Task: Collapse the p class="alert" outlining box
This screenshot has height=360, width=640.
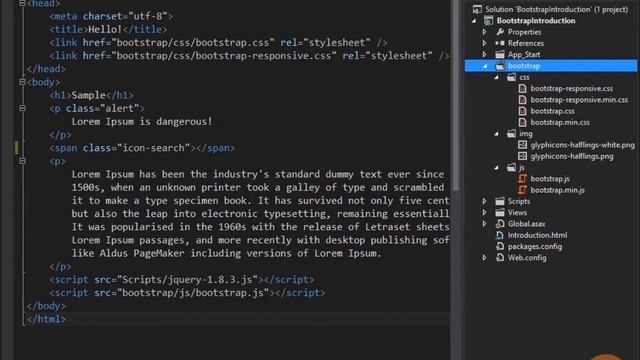Action: (x=22, y=108)
